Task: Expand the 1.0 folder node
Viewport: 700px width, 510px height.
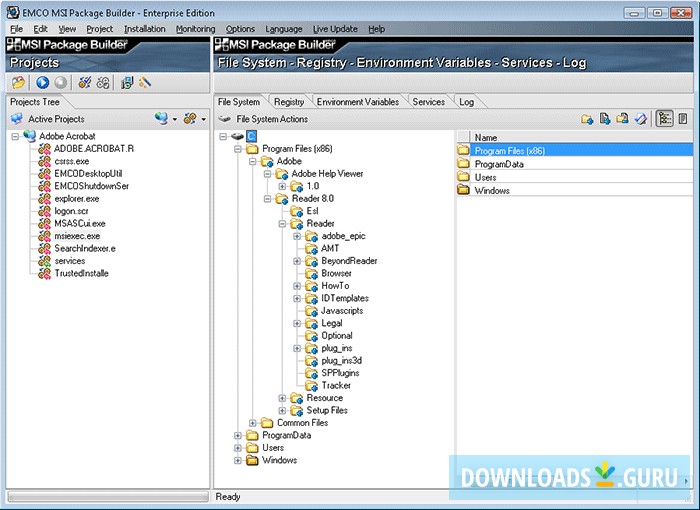Action: tap(282, 186)
